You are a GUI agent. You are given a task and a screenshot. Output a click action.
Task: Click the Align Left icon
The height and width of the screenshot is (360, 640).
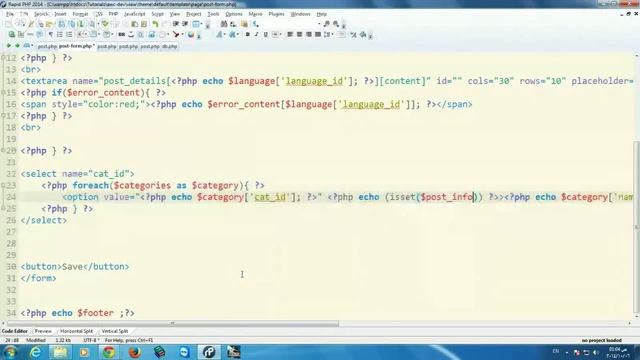(x=290, y=34)
